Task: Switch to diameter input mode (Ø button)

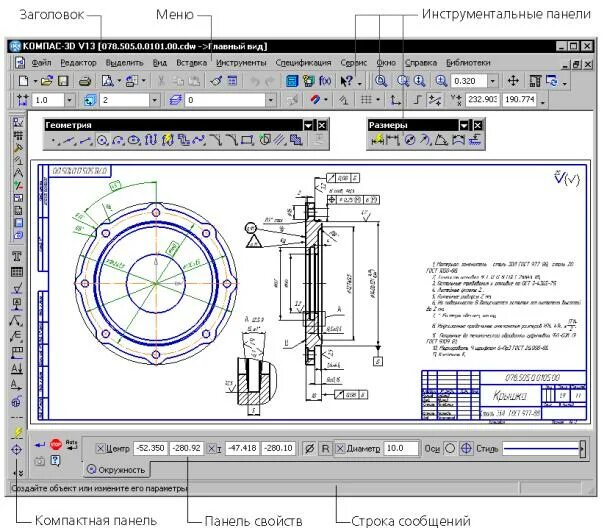Action: coord(309,448)
